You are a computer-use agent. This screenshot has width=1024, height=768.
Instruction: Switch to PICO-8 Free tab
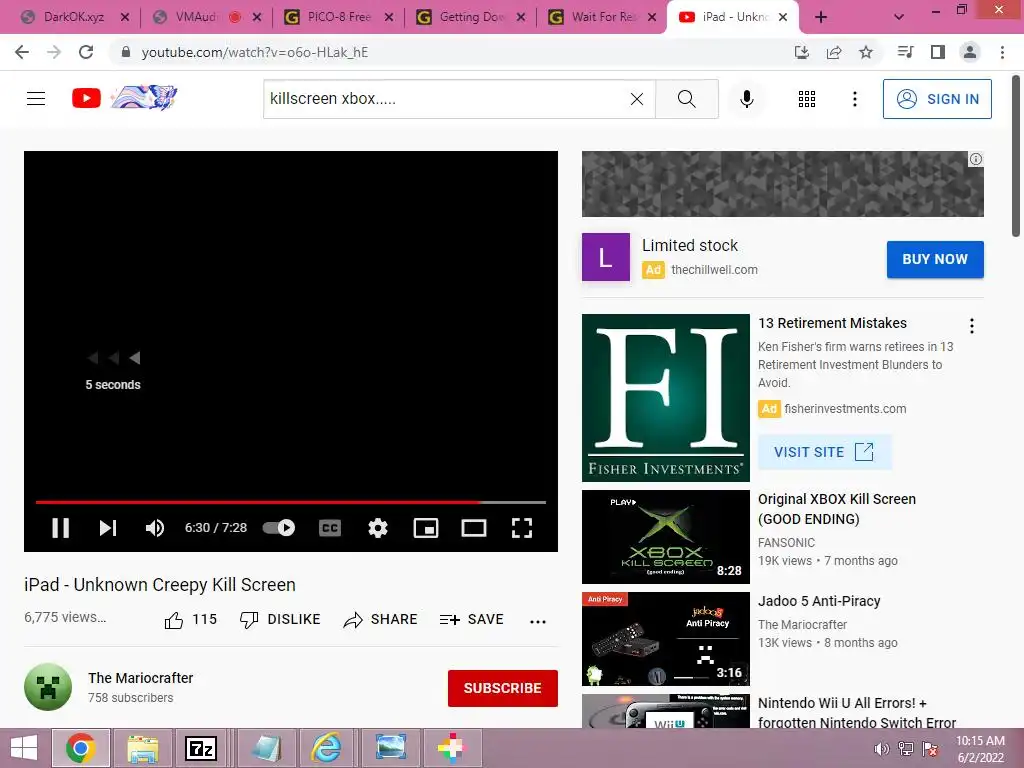[338, 17]
